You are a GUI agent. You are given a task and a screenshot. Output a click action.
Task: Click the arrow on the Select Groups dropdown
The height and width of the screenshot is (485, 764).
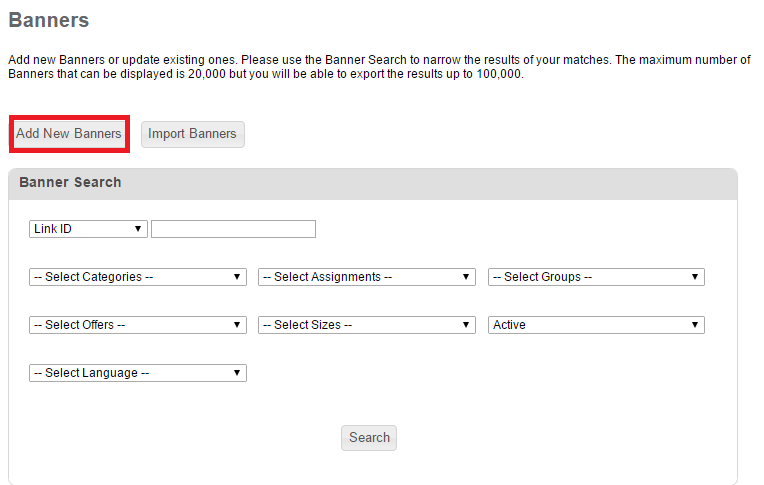coord(695,277)
